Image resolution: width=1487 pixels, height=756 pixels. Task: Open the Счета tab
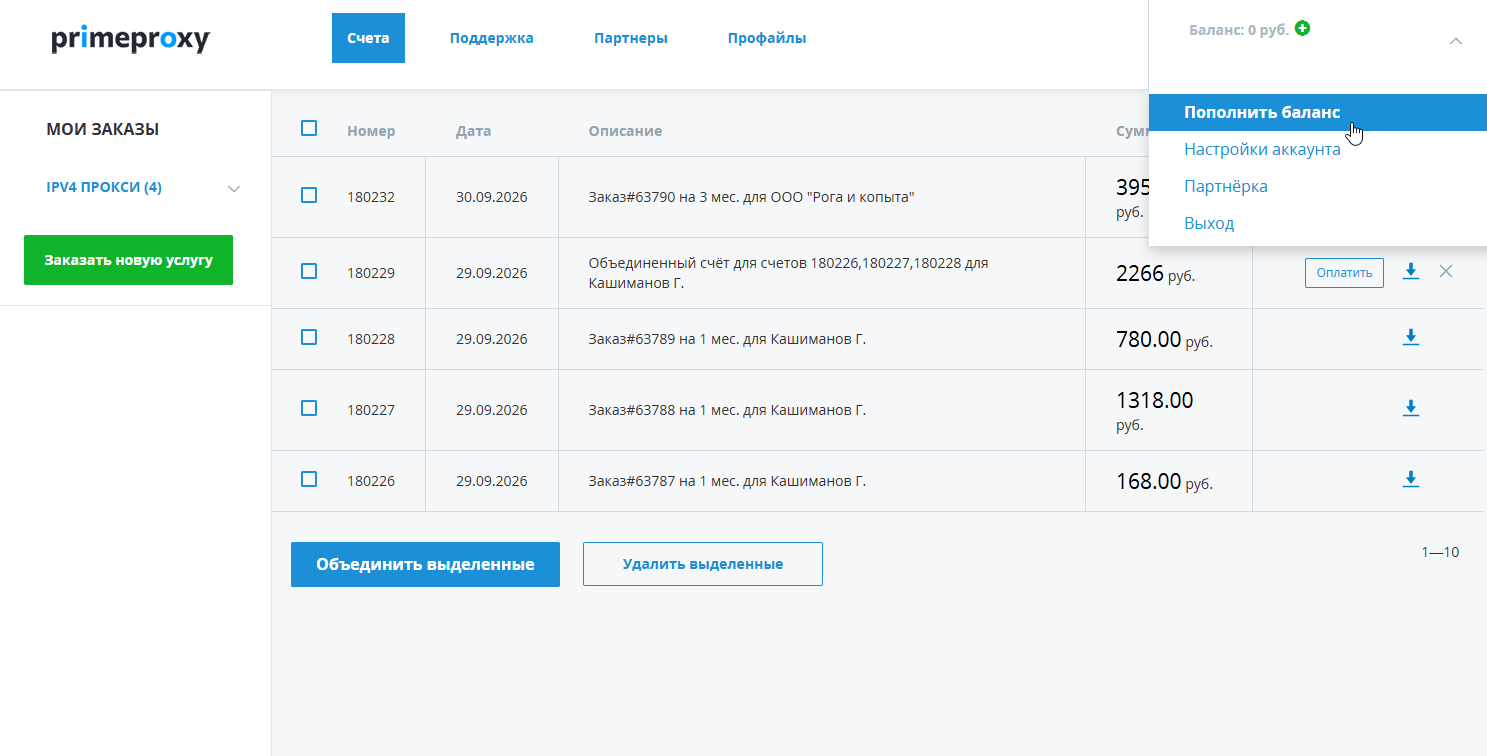coord(368,38)
